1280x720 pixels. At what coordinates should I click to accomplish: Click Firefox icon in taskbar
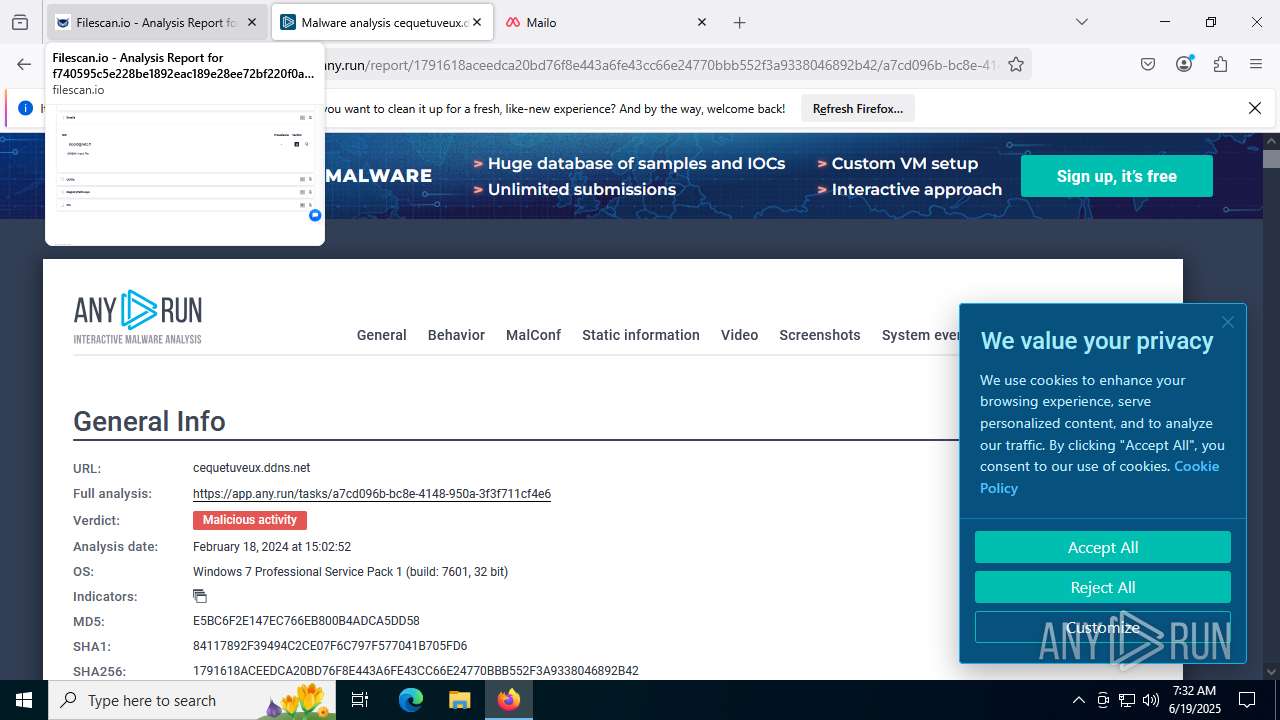click(509, 700)
